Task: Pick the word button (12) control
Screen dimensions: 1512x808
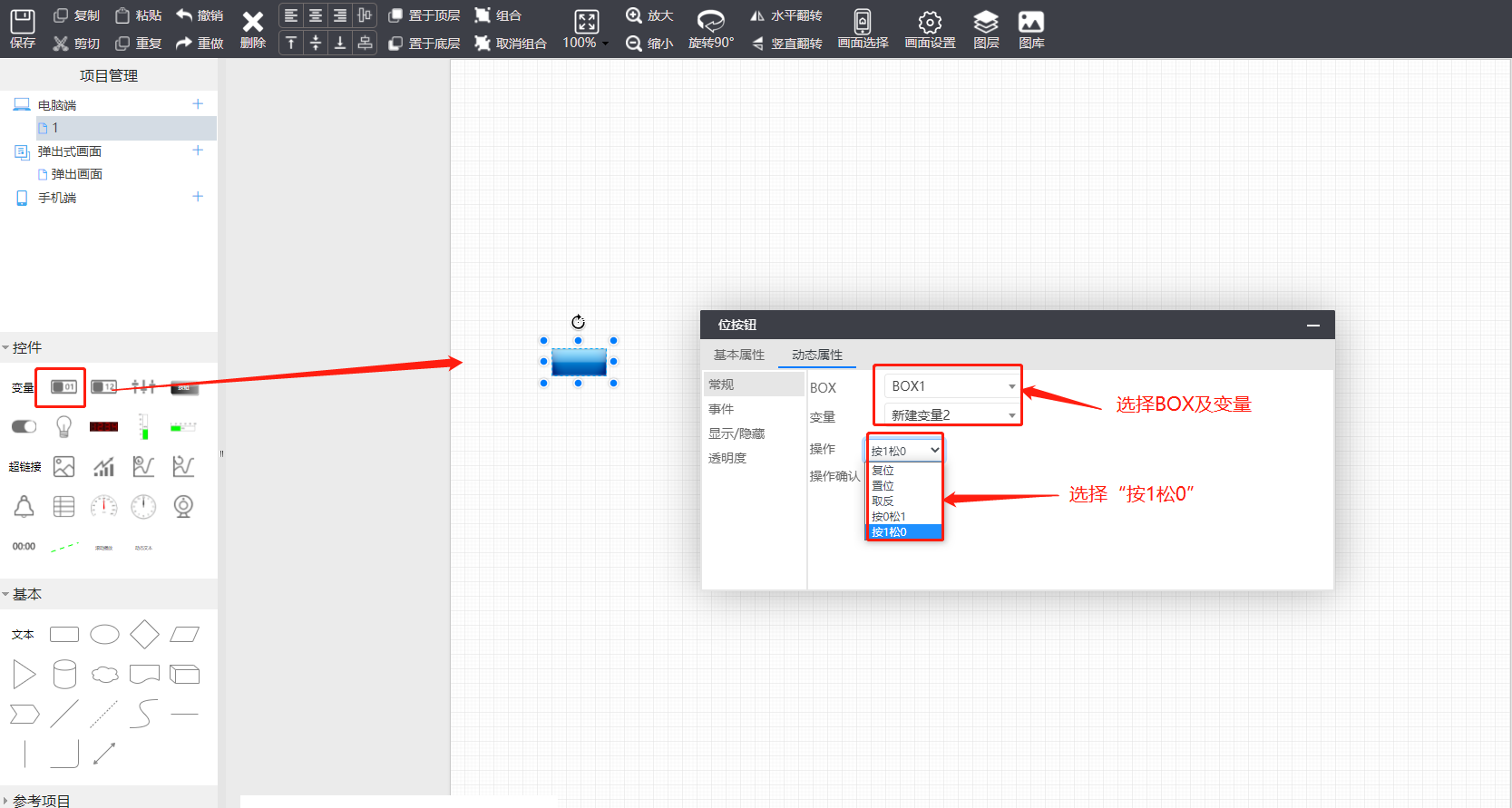Action: click(x=103, y=387)
